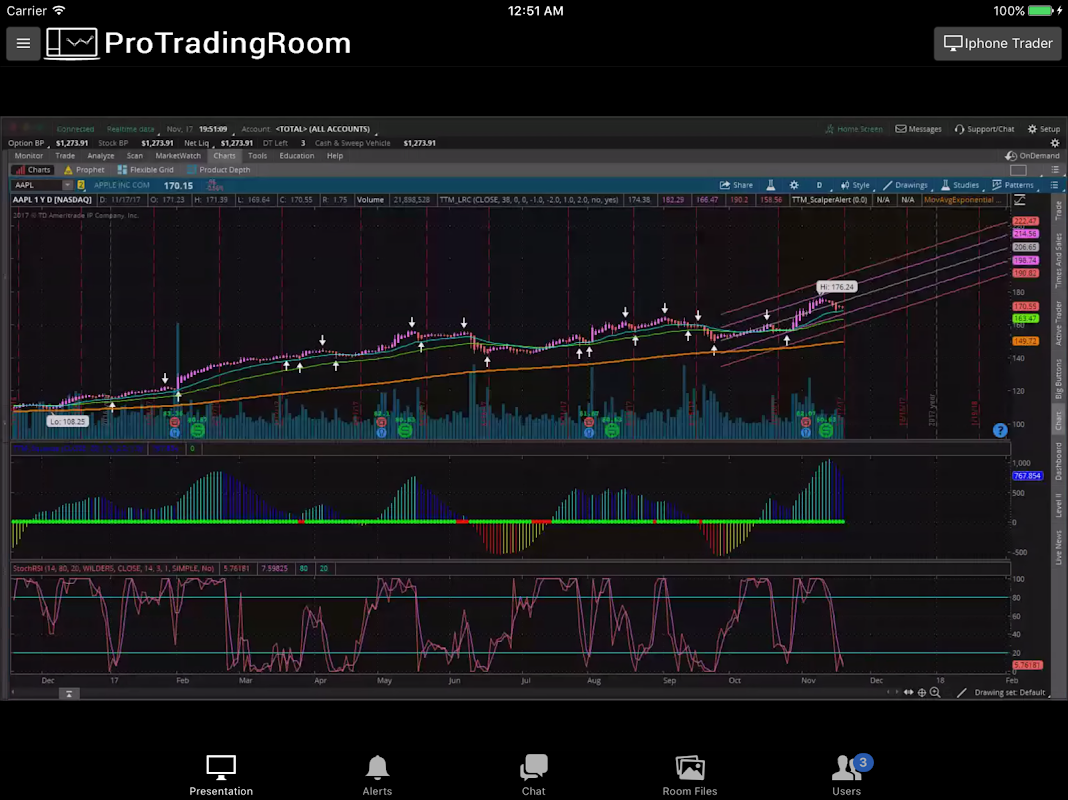1068x800 pixels.
Task: Open the Scan menu tab
Action: (x=135, y=156)
